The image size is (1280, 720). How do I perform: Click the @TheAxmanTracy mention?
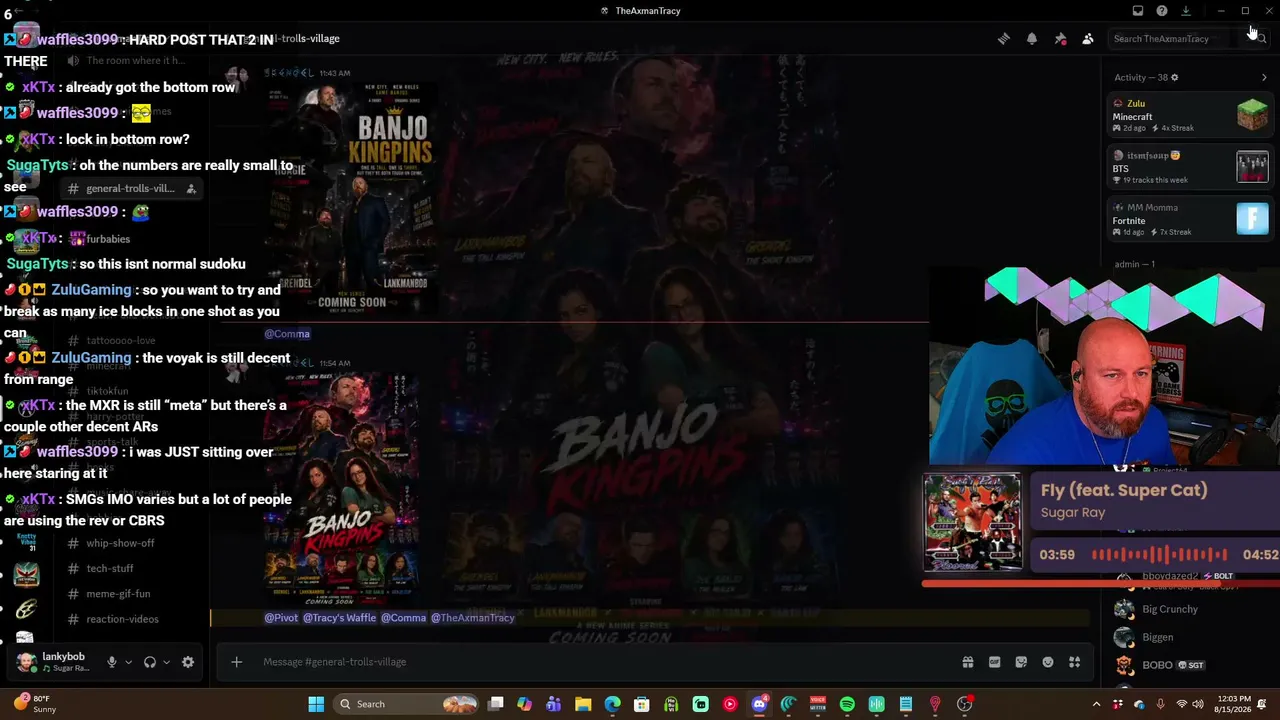point(472,618)
